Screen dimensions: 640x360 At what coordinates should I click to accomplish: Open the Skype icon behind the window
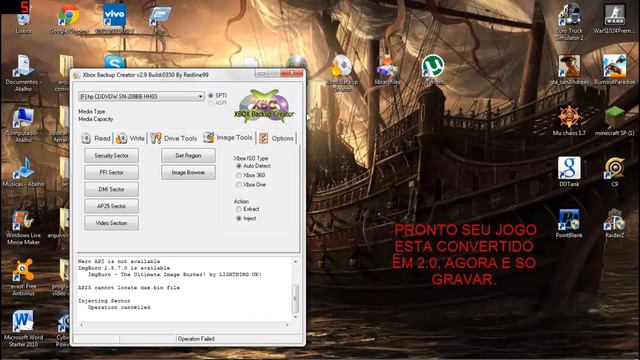pyautogui.click(x=114, y=62)
